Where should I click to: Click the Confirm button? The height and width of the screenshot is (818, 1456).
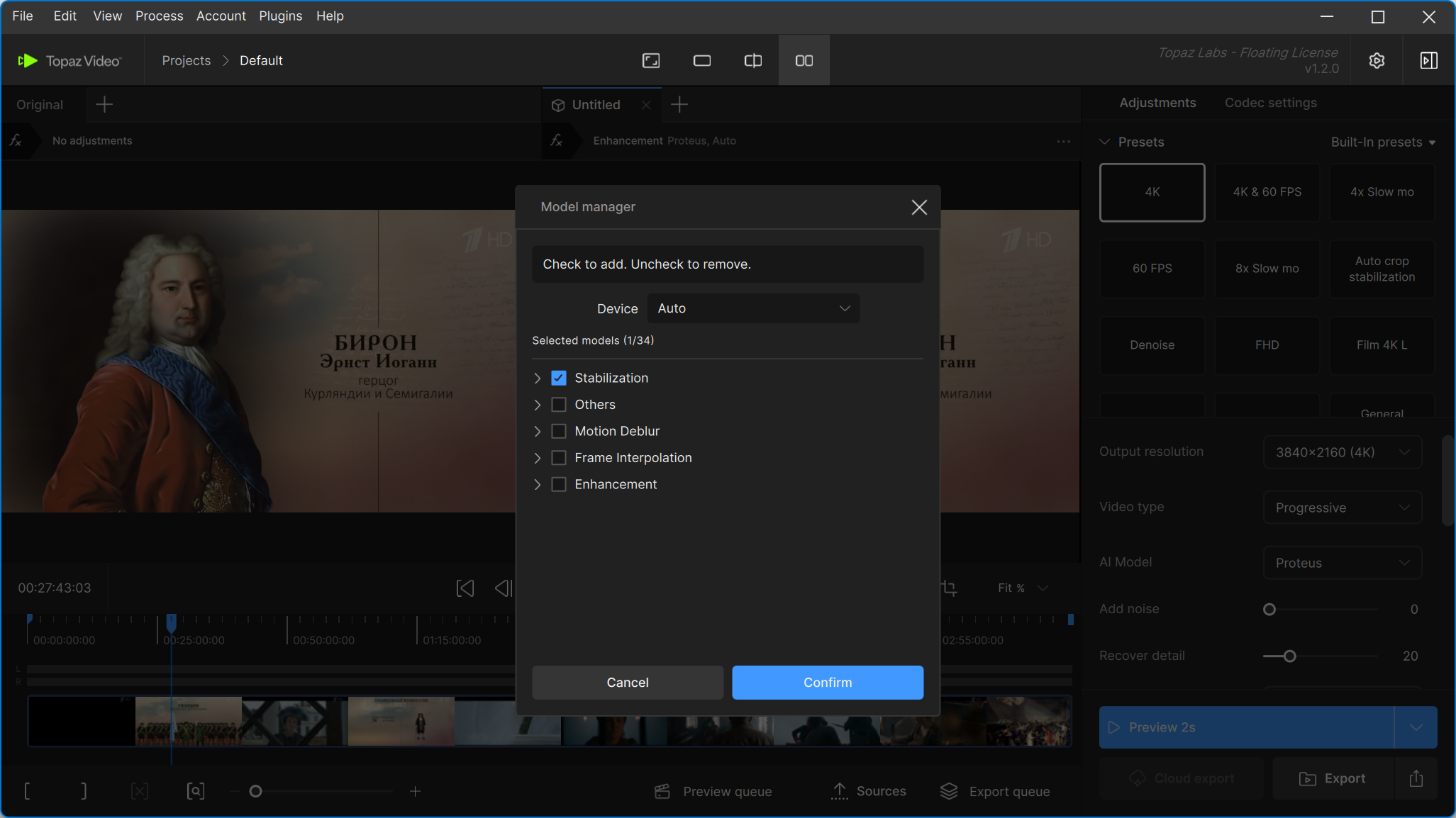coord(827,682)
